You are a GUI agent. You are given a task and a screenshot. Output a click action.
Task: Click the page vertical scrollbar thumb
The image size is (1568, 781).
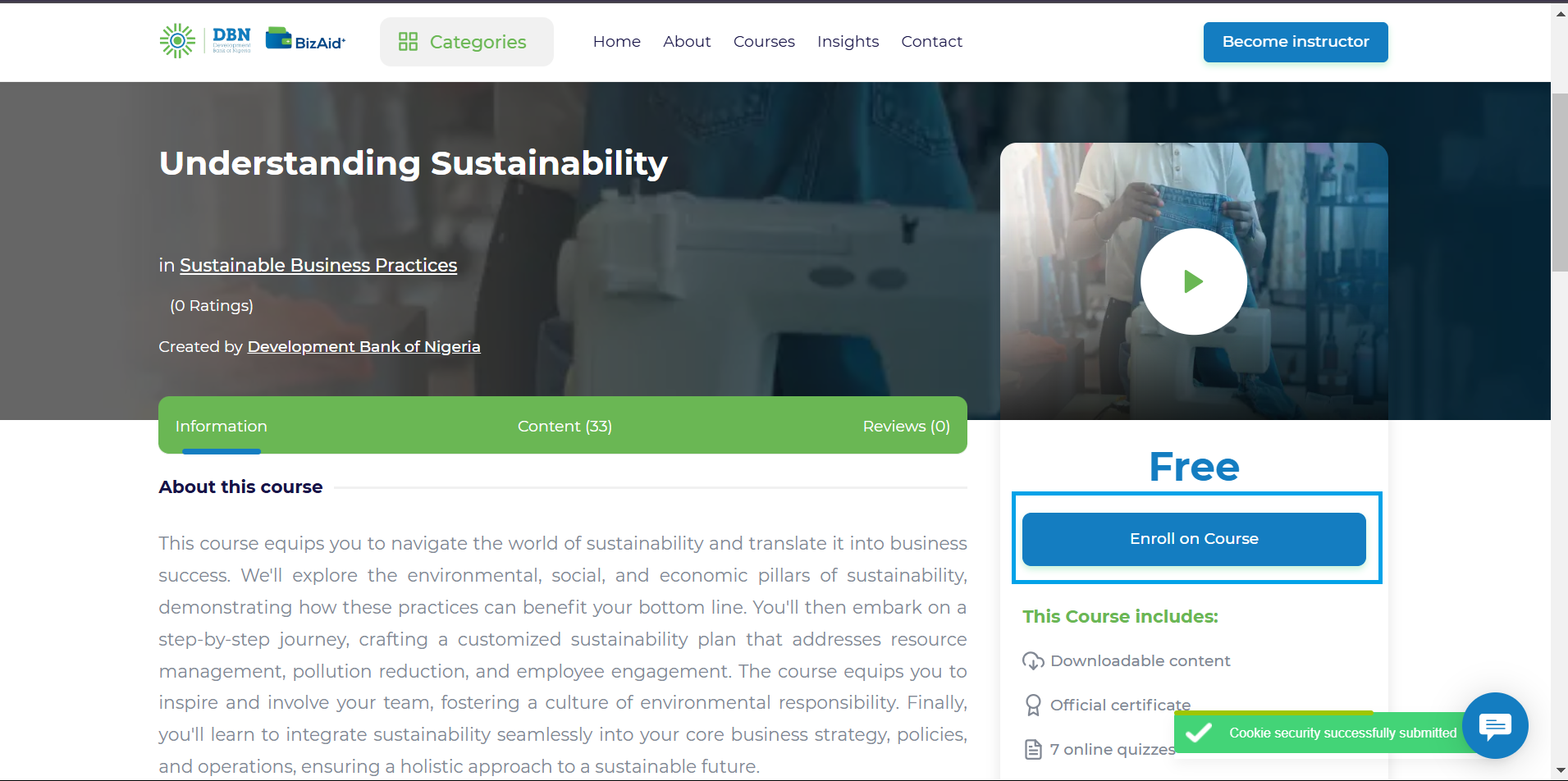1559,182
